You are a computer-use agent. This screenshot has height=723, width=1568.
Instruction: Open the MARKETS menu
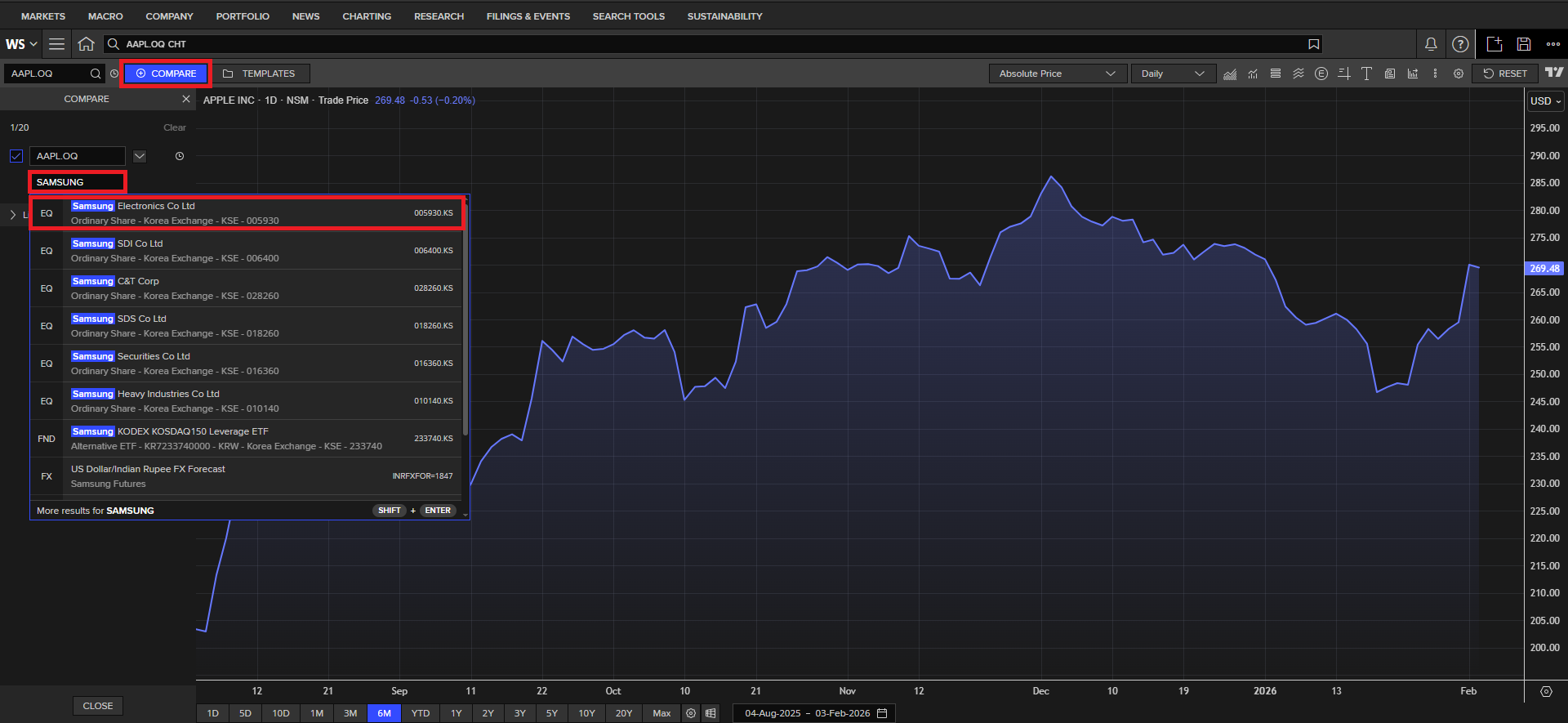43,16
